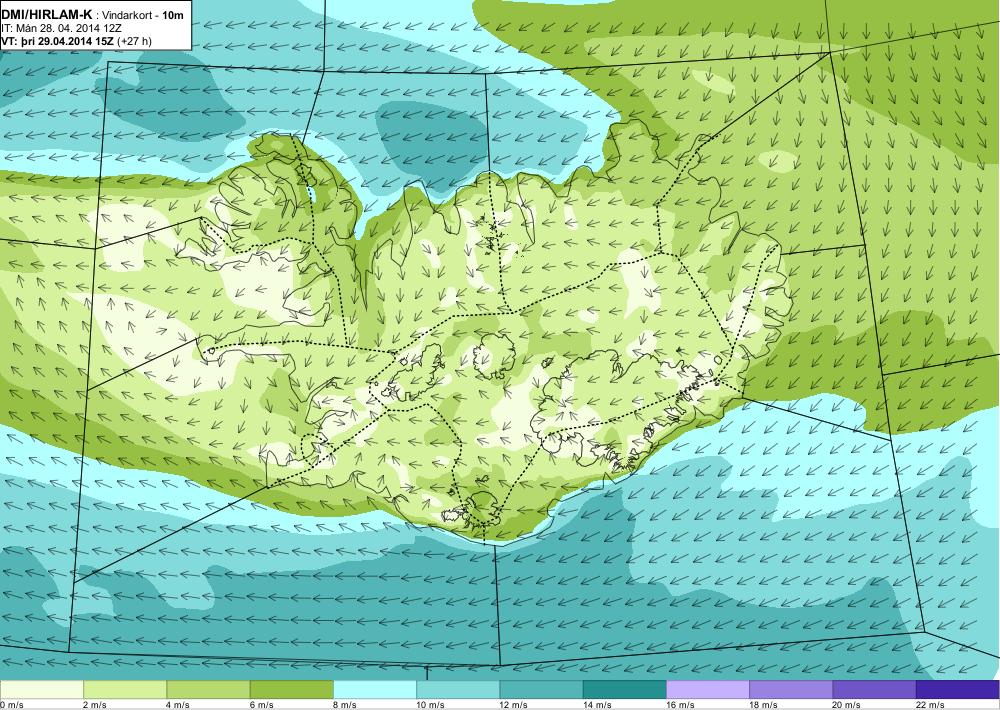This screenshot has width=1000, height=710.
Task: Click the lavender 16–18 m/s legend swatch
Action: coord(708,690)
